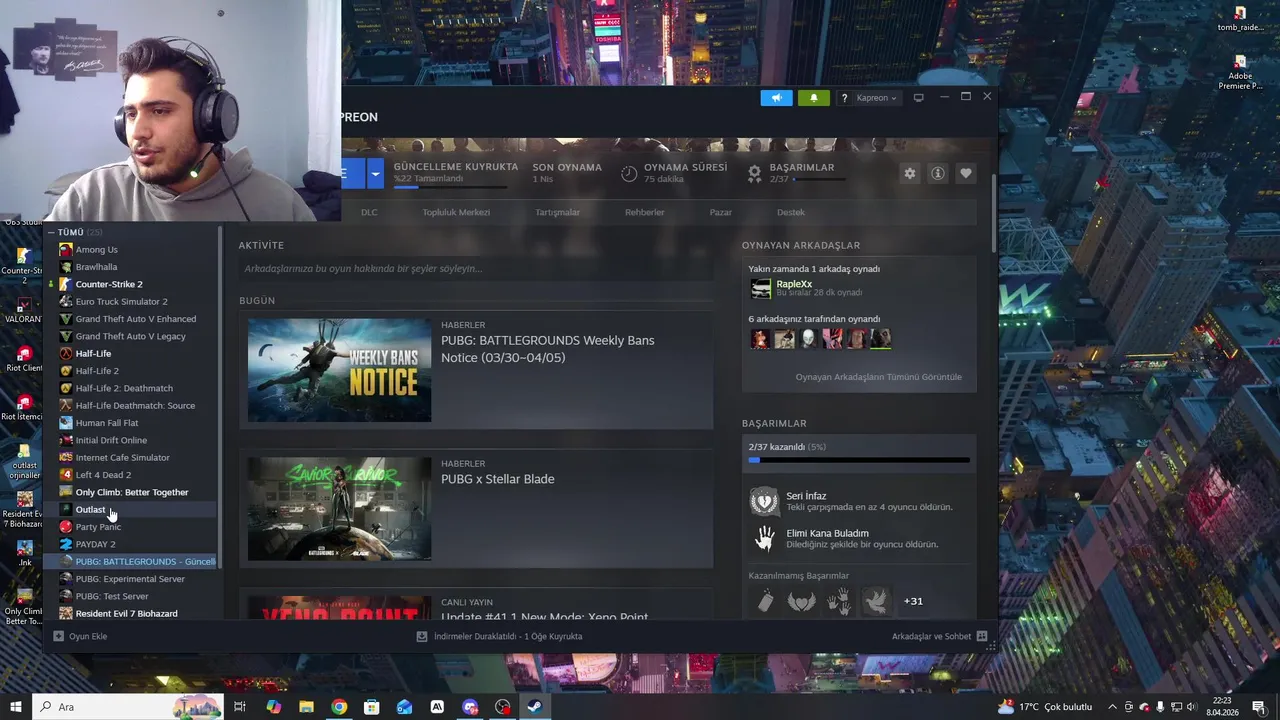Click the activity comment input field
This screenshot has height=720, width=1280.
[475, 268]
